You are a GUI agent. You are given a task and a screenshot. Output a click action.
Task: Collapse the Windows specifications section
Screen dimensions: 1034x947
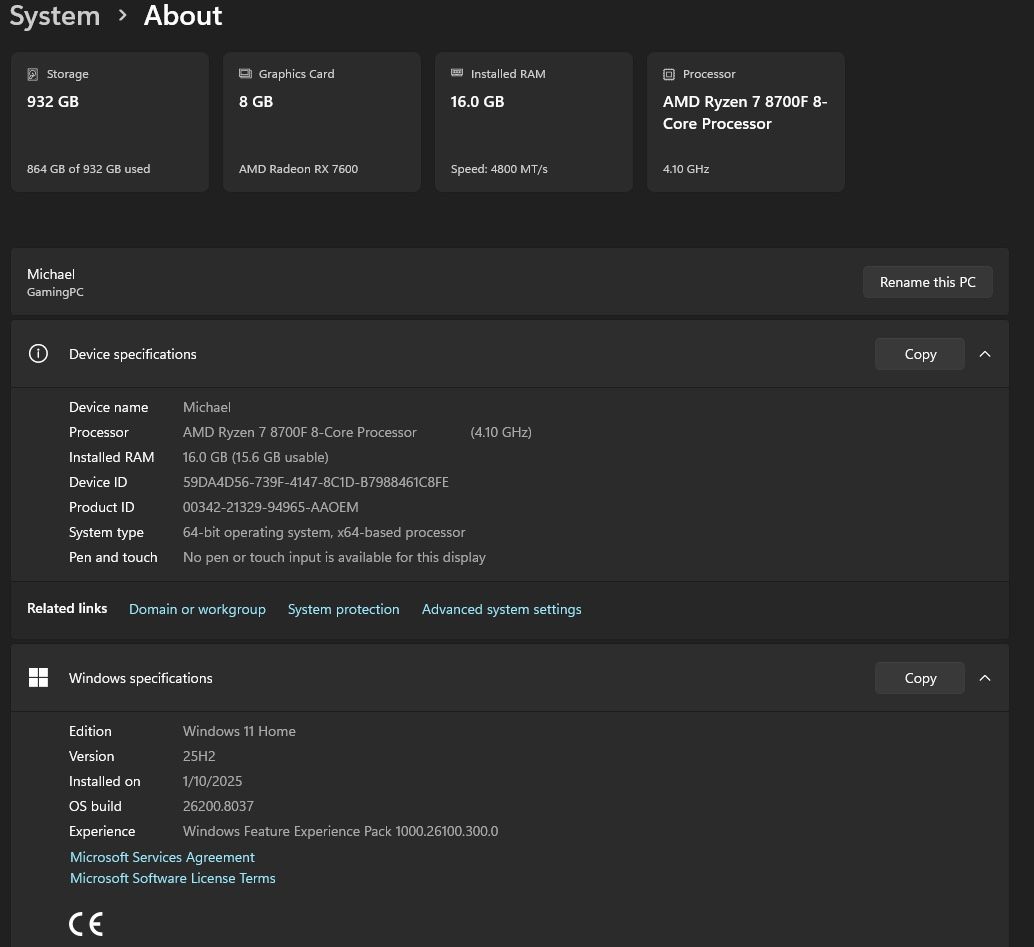click(x=985, y=678)
